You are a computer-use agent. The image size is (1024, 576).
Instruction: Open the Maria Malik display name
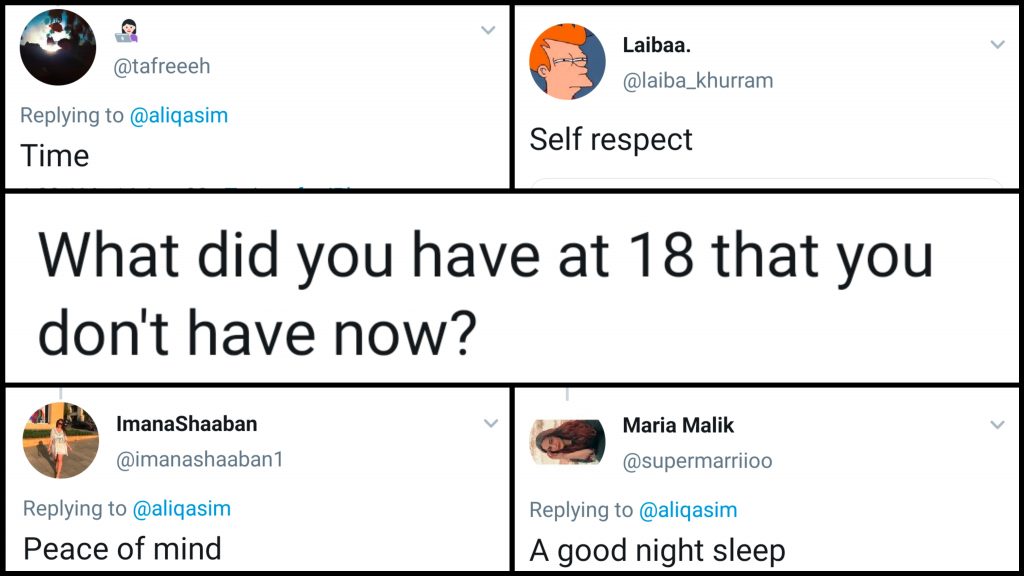point(678,425)
